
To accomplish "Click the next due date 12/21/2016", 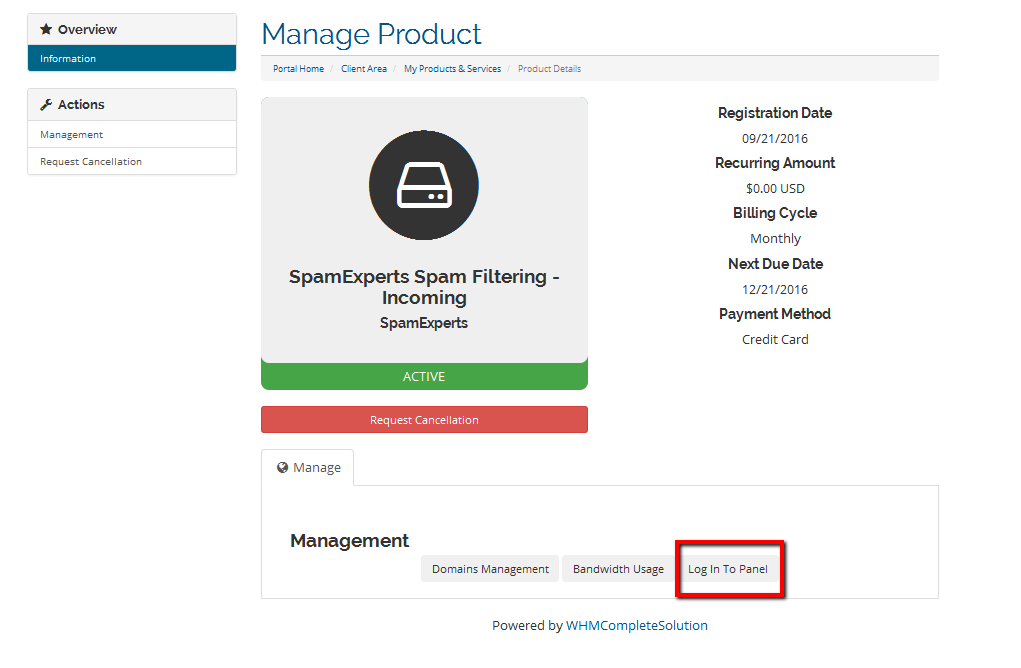I will click(775, 290).
